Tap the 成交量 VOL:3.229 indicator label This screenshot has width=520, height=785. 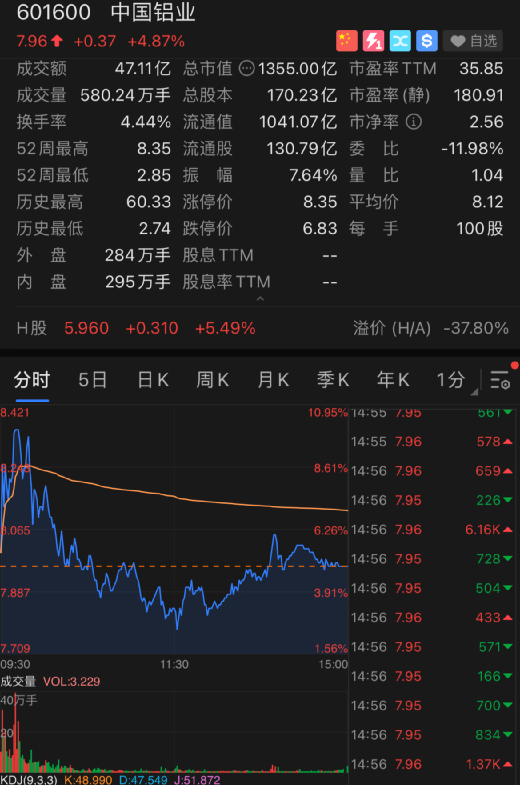[x=50, y=681]
